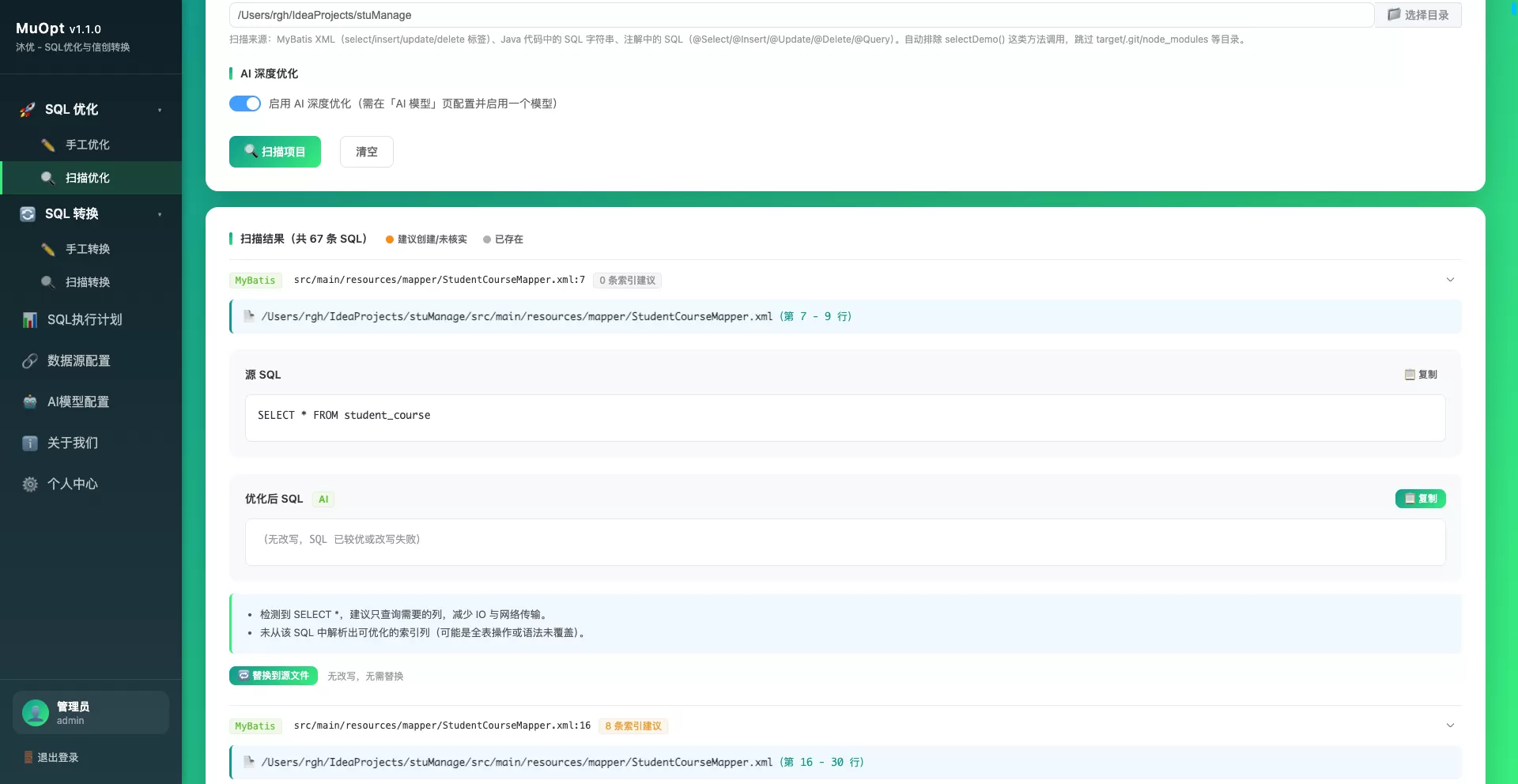This screenshot has width=1518, height=784.
Task: Collapse the SQL 转换 menu arrow
Action: click(160, 214)
